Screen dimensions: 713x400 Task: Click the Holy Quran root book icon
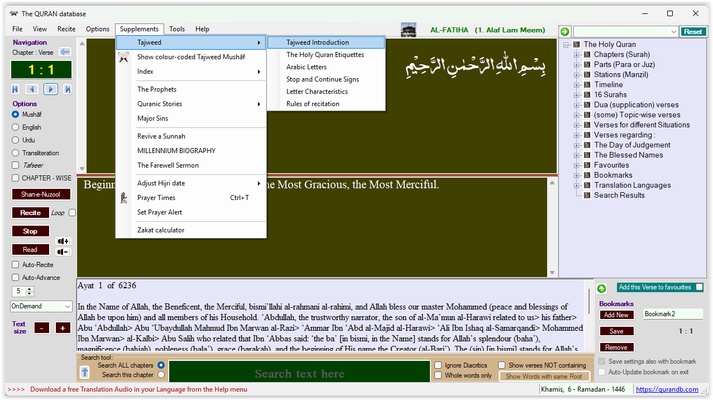pyautogui.click(x=577, y=44)
